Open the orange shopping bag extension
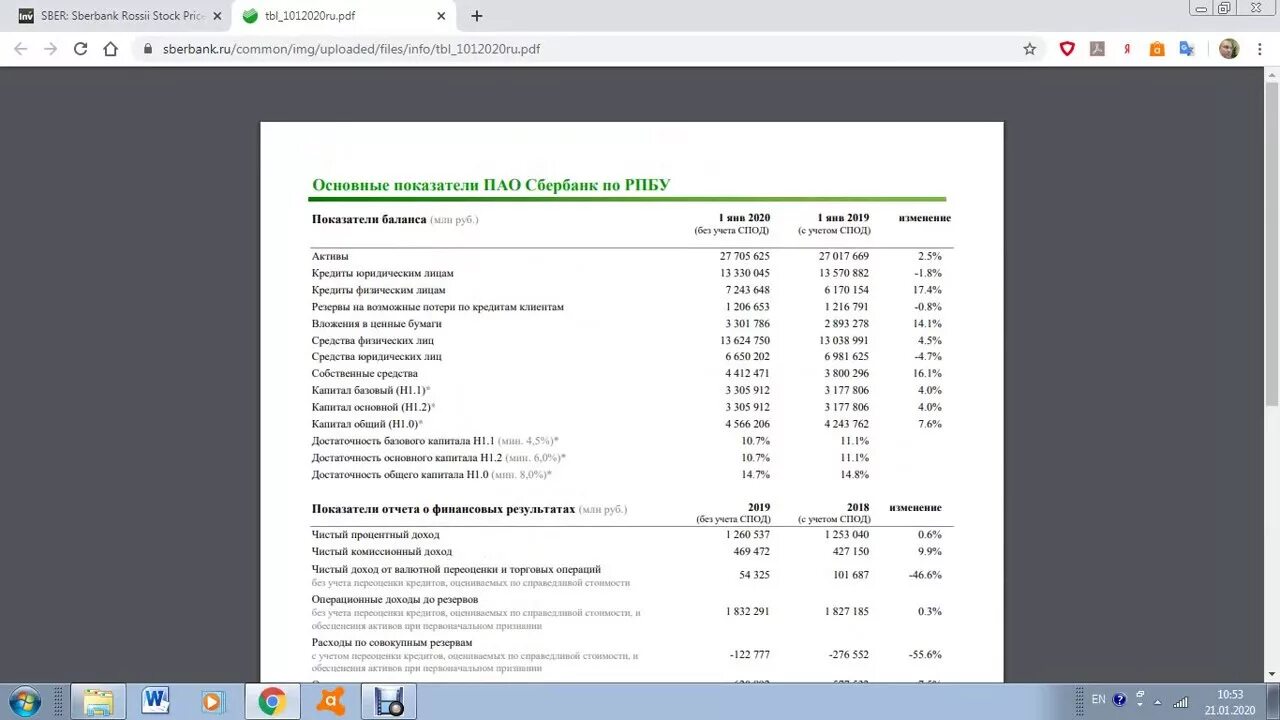1280x720 pixels. [1157, 48]
